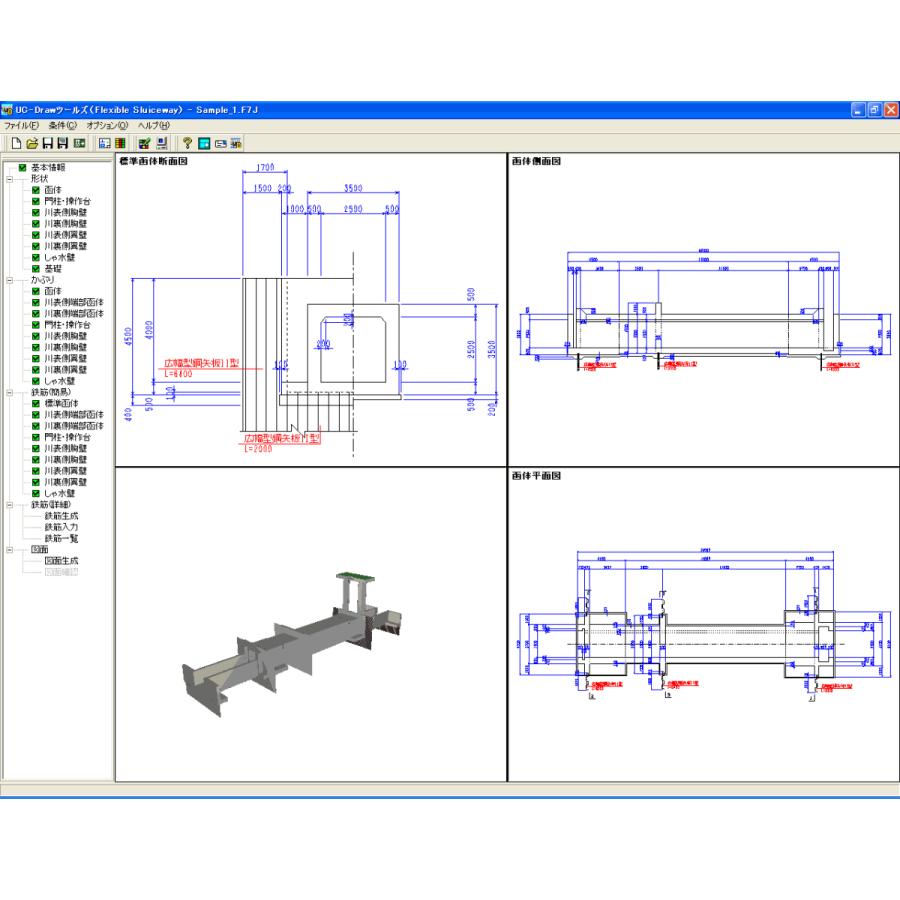Image resolution: width=900 pixels, height=900 pixels.
Task: Toggle 標準函体 checkbox under 鉄筋(簡易)
Action: 36,403
